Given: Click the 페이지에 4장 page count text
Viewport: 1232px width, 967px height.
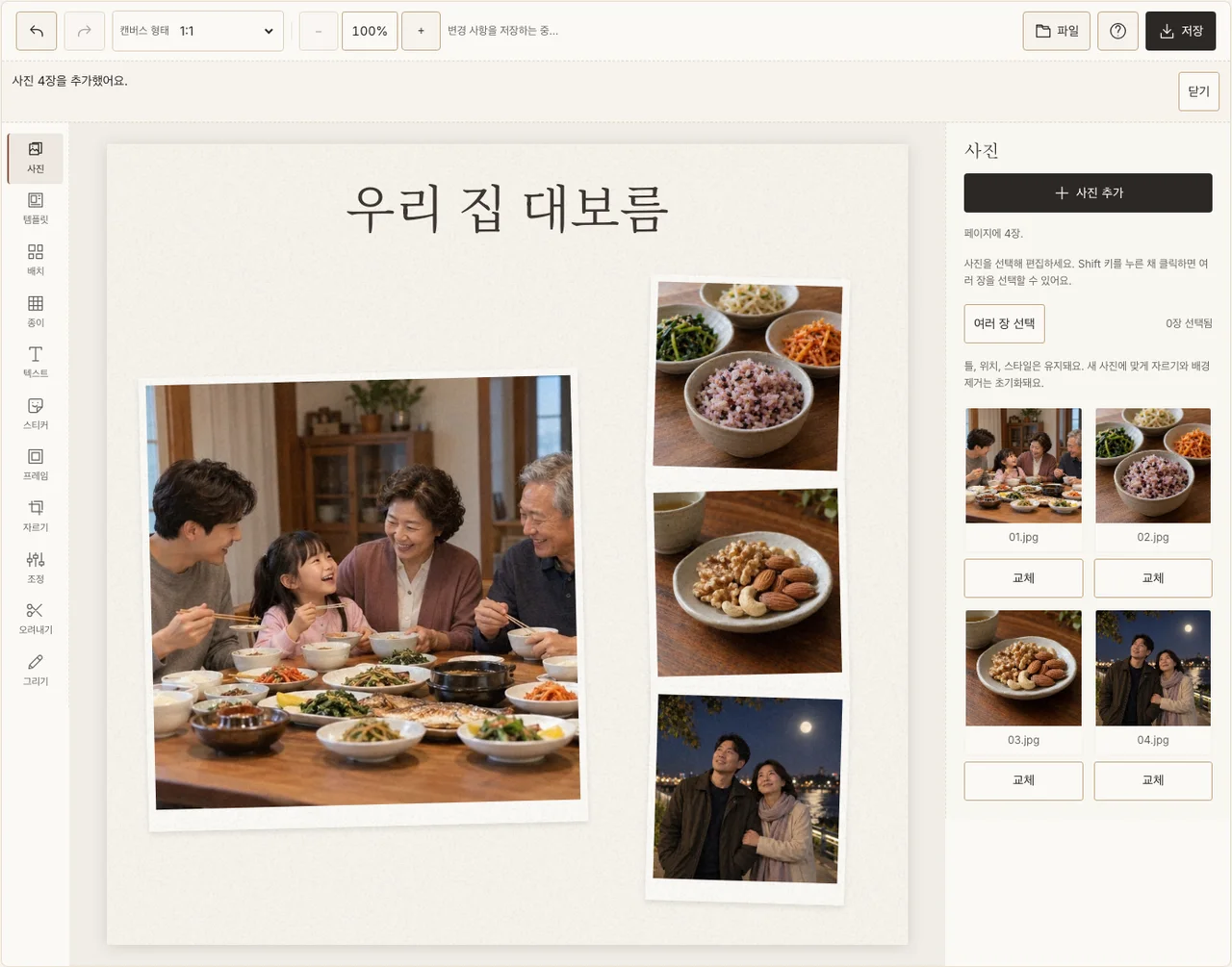Looking at the screenshot, I should click(993, 233).
